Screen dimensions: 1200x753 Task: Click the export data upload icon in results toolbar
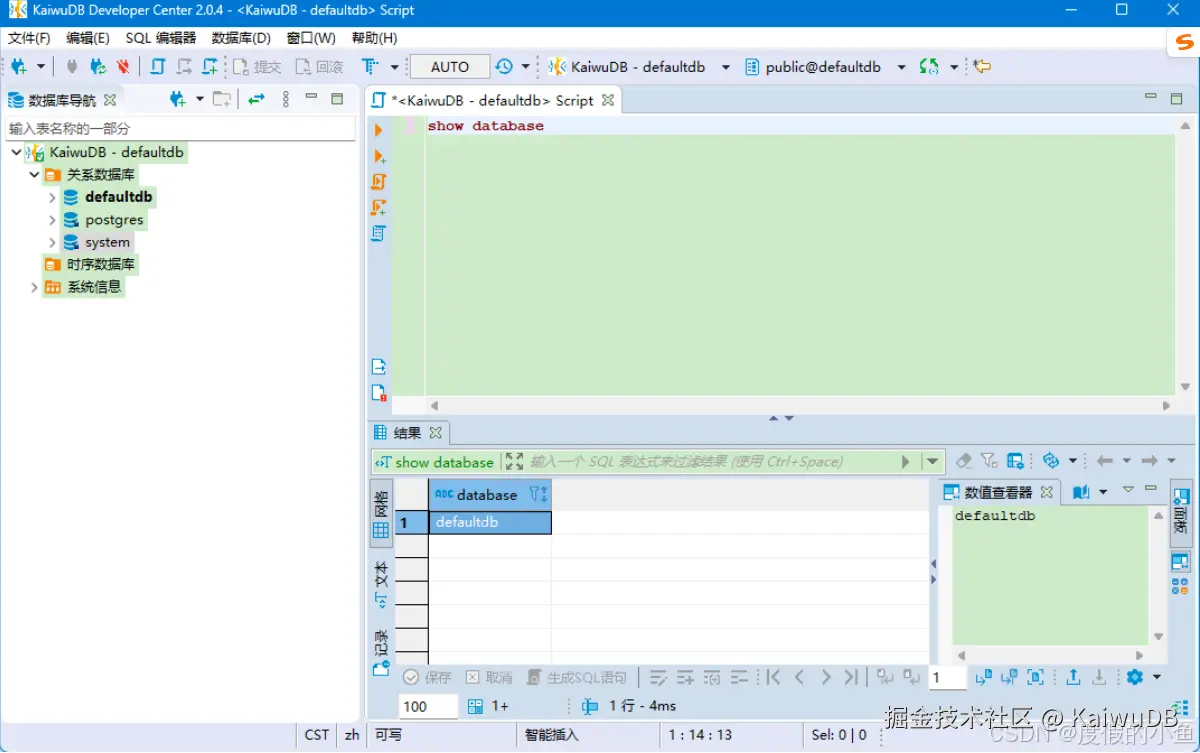[1073, 677]
